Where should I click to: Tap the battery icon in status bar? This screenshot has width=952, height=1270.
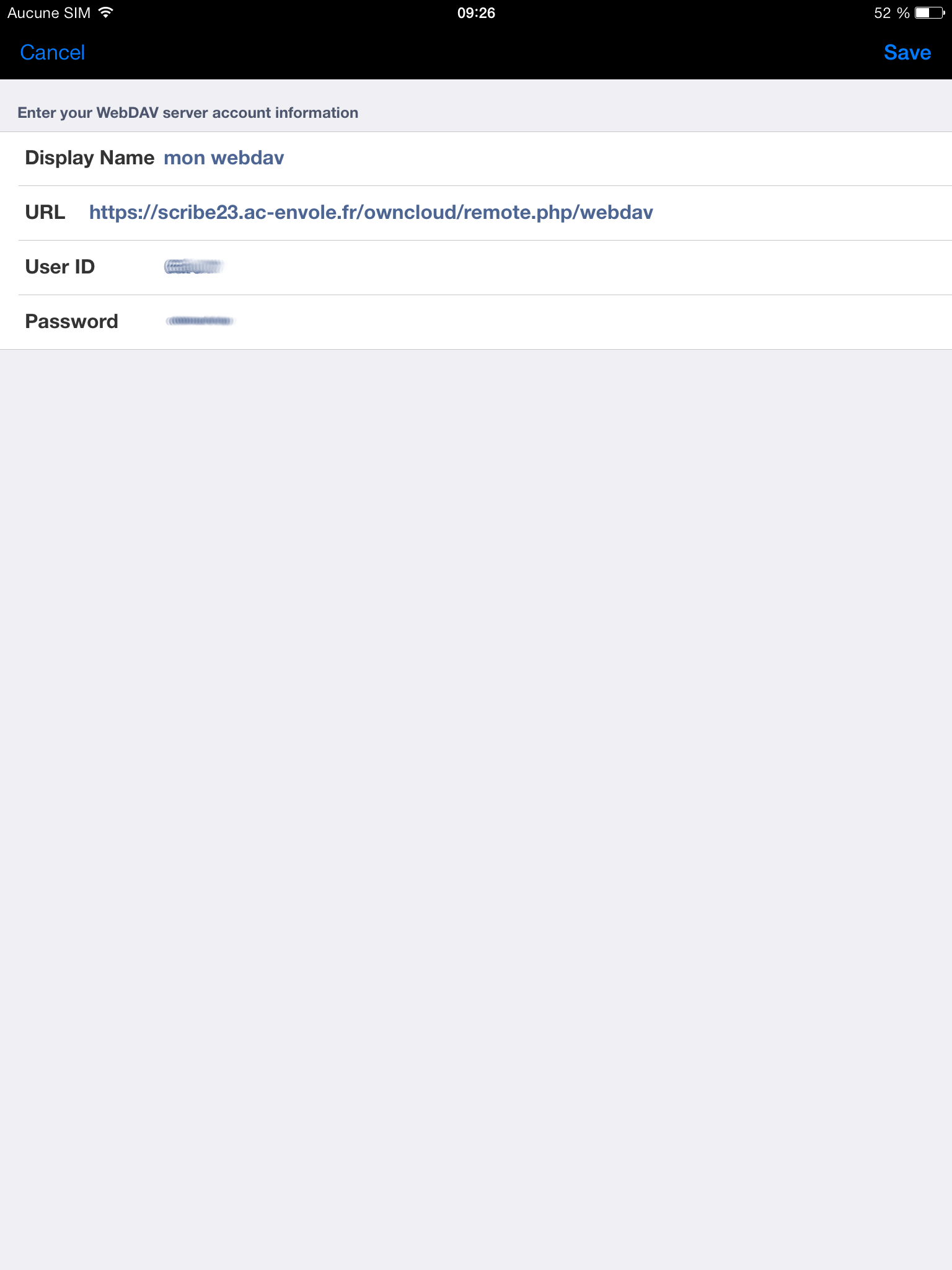point(930,13)
